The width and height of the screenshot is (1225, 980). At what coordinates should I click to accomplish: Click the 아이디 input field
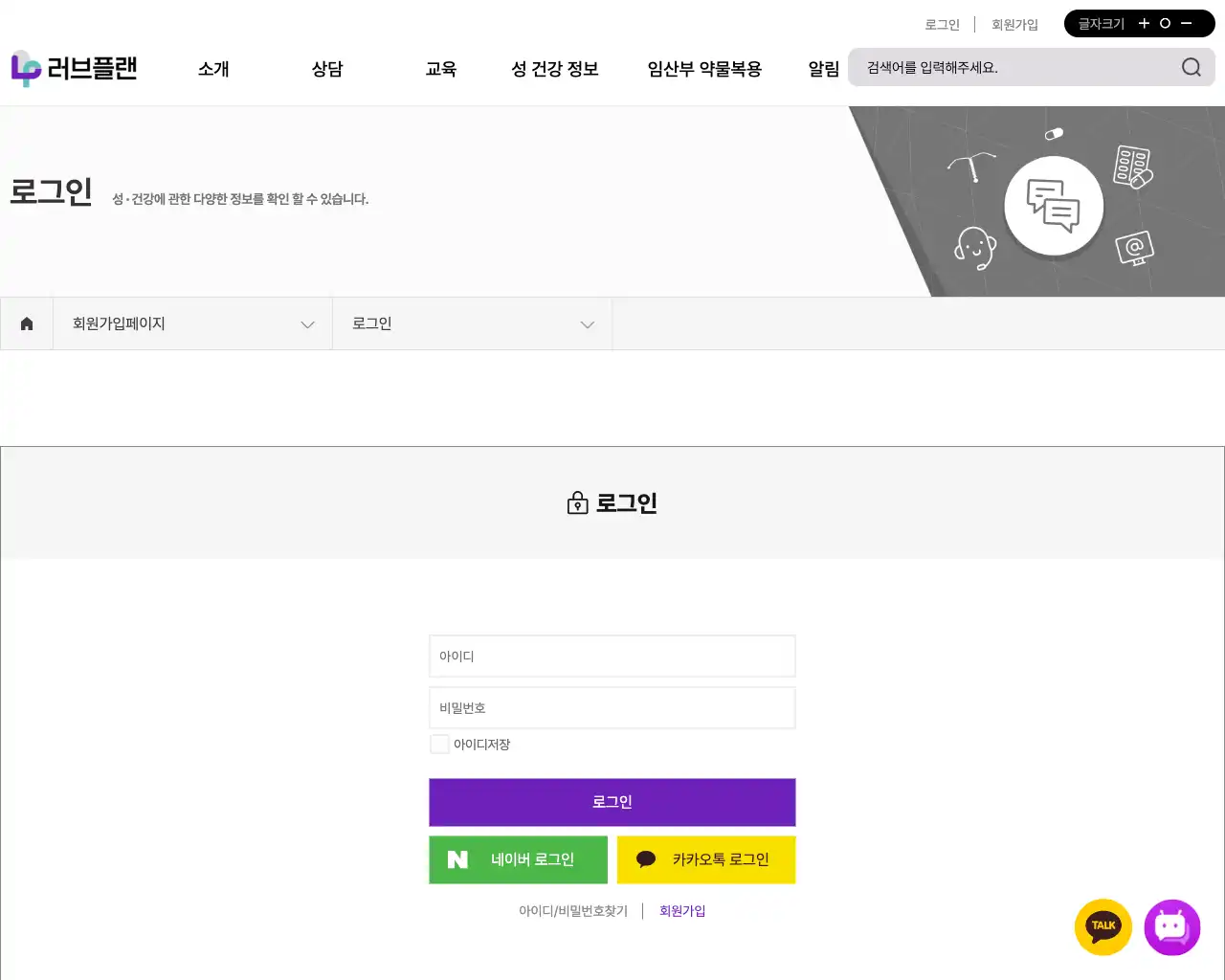612,657
